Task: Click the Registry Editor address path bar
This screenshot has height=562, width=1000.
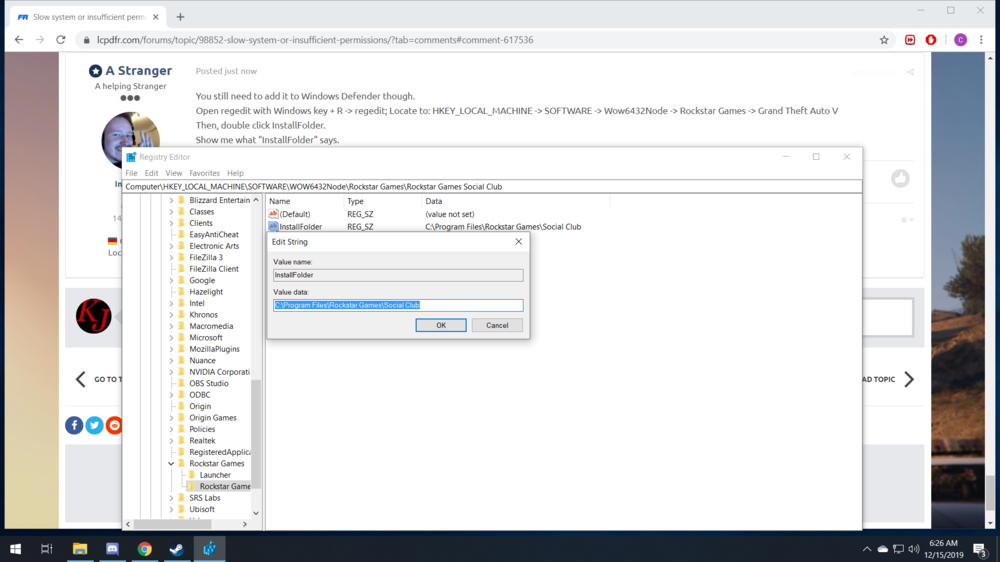Action: click(x=492, y=186)
